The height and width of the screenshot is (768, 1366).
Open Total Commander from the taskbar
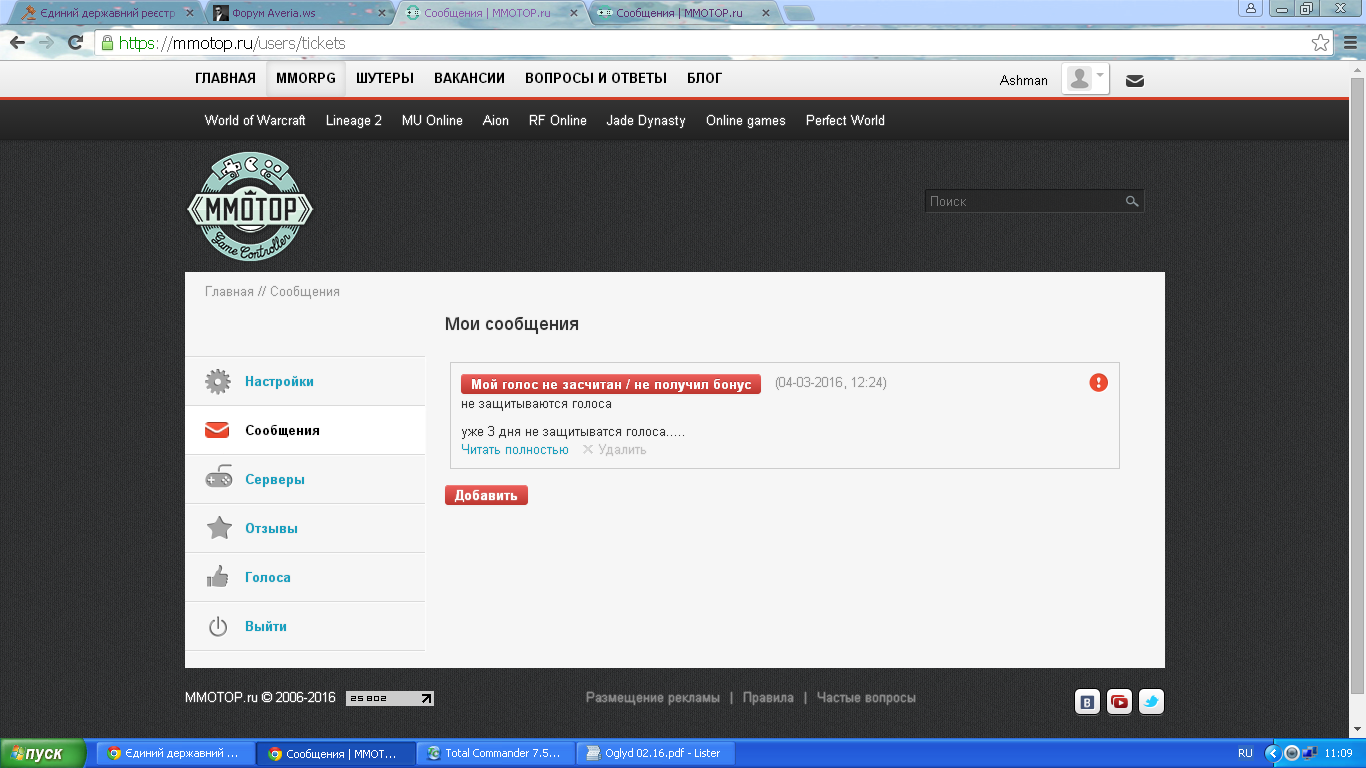(x=498, y=753)
